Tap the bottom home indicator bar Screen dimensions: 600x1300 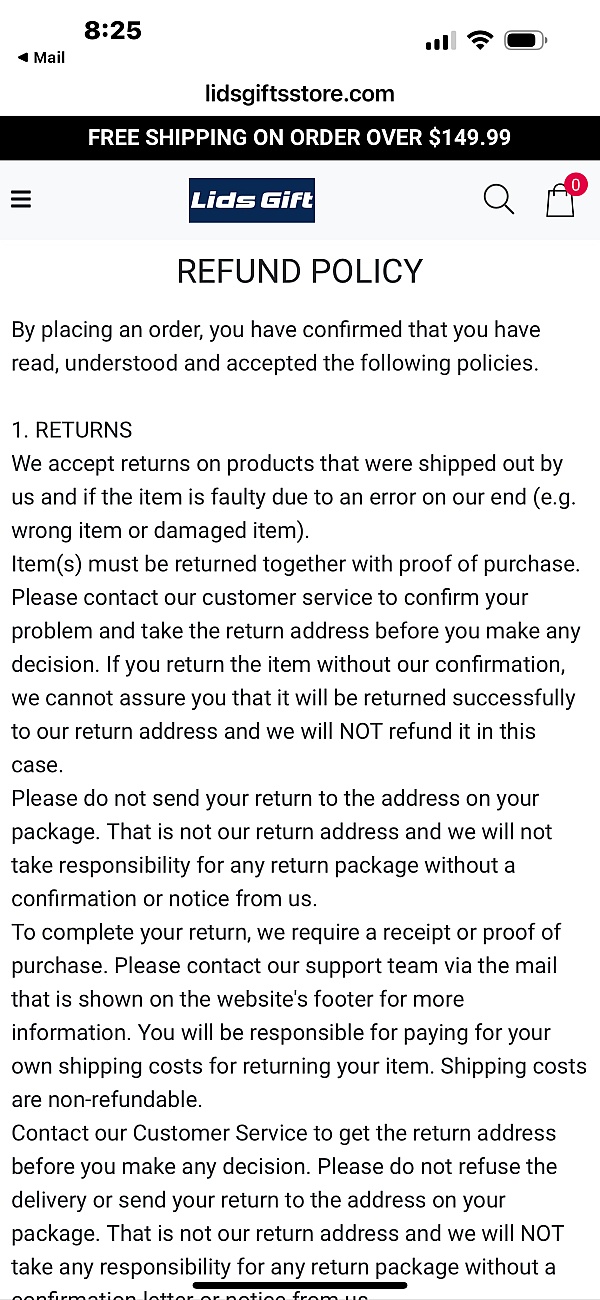[x=300, y=1285]
